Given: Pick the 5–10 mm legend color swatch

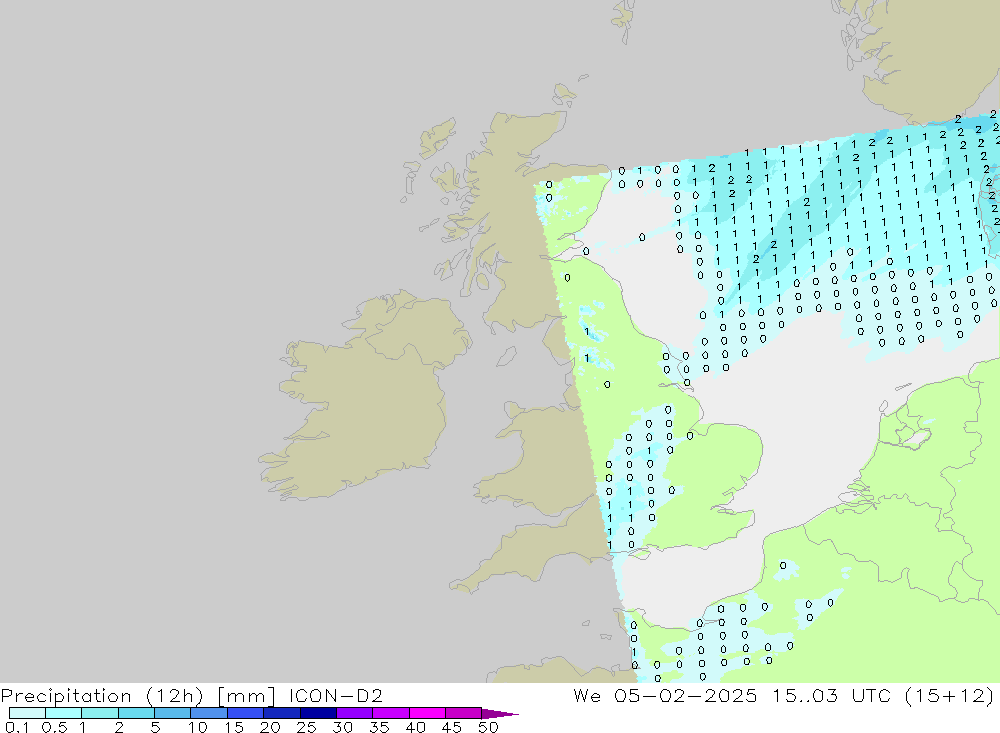Looking at the screenshot, I should pos(172,713).
